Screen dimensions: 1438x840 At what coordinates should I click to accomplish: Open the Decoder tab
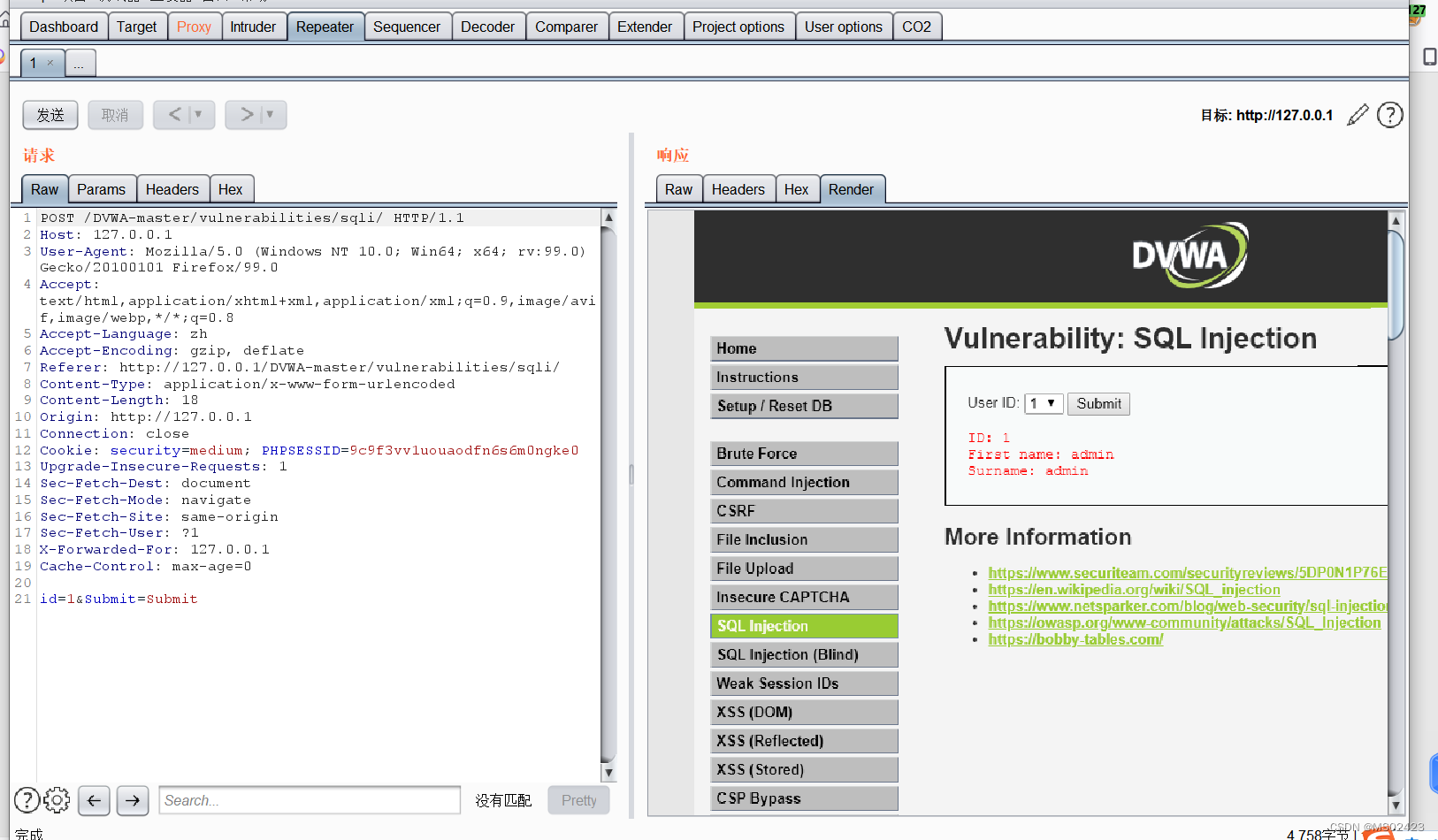click(487, 27)
